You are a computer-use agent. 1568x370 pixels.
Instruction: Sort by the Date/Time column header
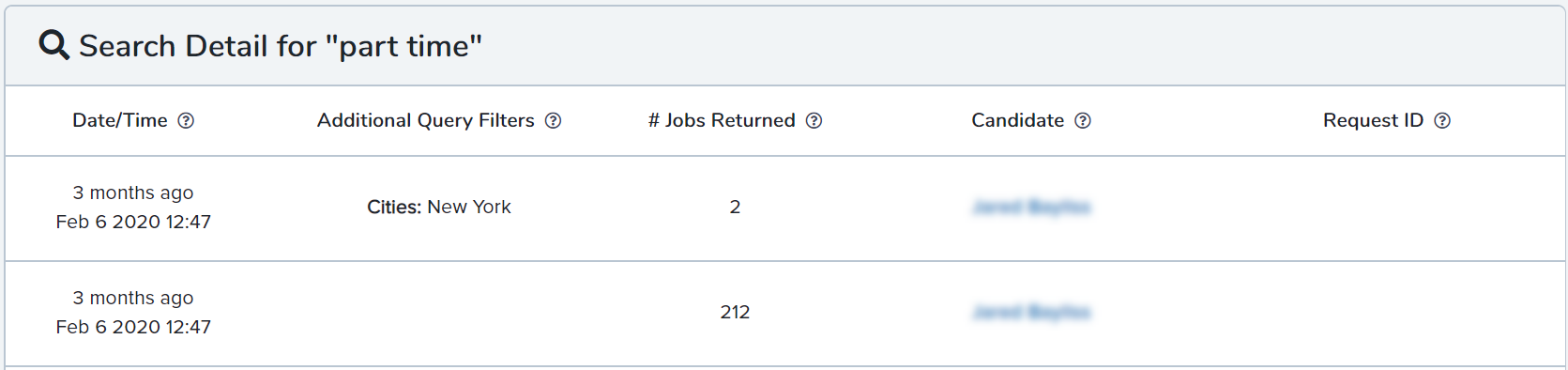tap(120, 120)
